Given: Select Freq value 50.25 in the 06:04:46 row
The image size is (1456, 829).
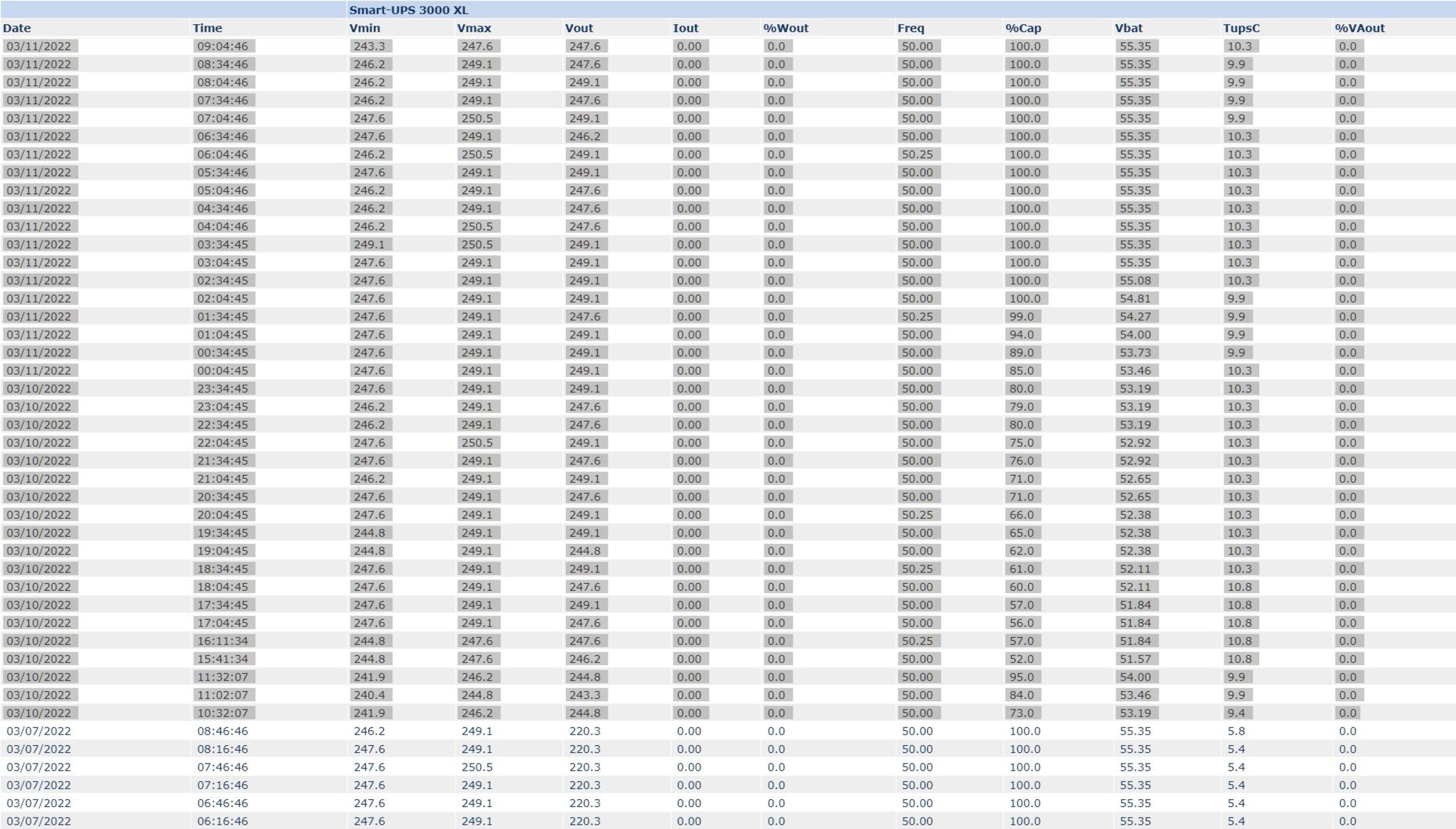Looking at the screenshot, I should coord(918,154).
